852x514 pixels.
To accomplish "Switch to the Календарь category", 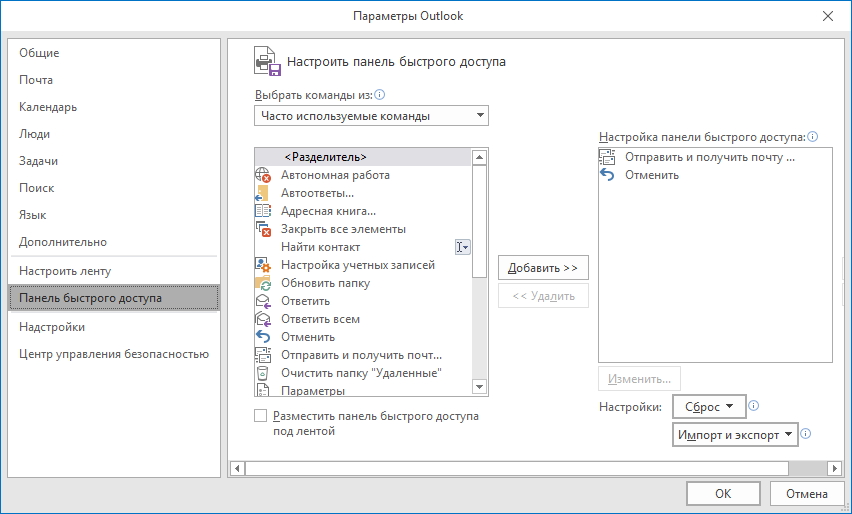I will coord(114,107).
